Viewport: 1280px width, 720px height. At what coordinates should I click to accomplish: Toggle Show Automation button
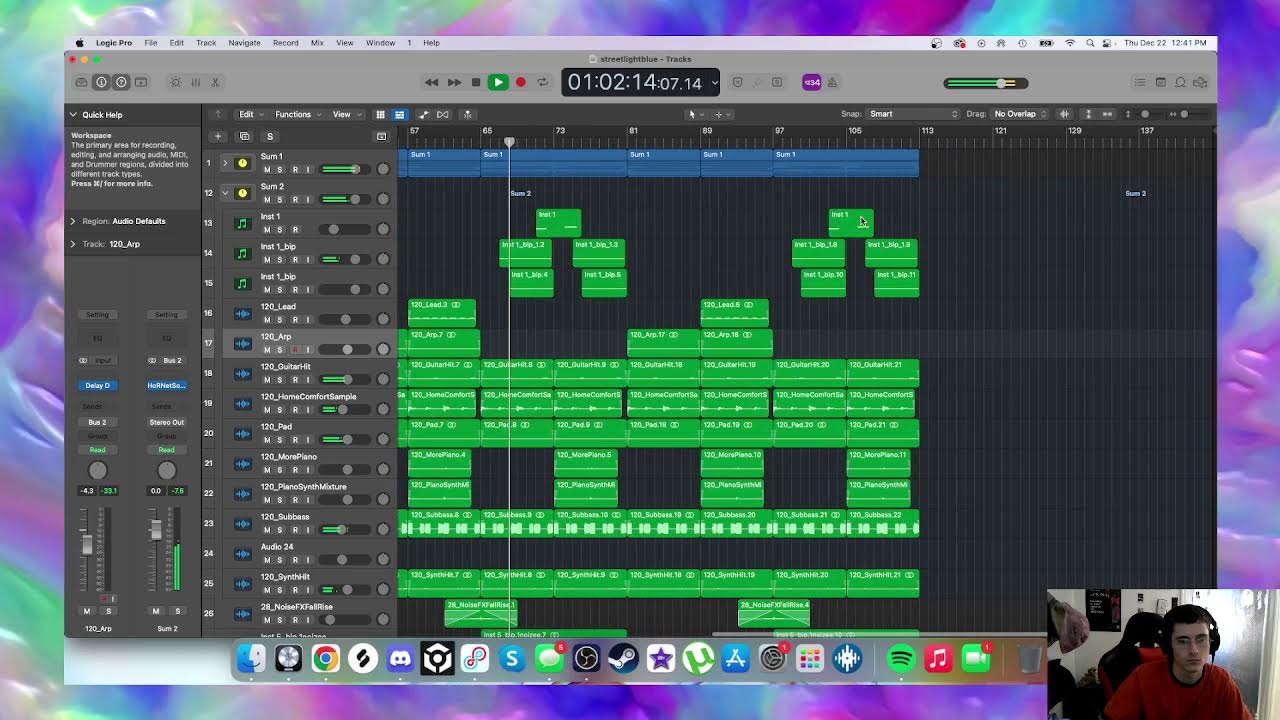pyautogui.click(x=424, y=114)
